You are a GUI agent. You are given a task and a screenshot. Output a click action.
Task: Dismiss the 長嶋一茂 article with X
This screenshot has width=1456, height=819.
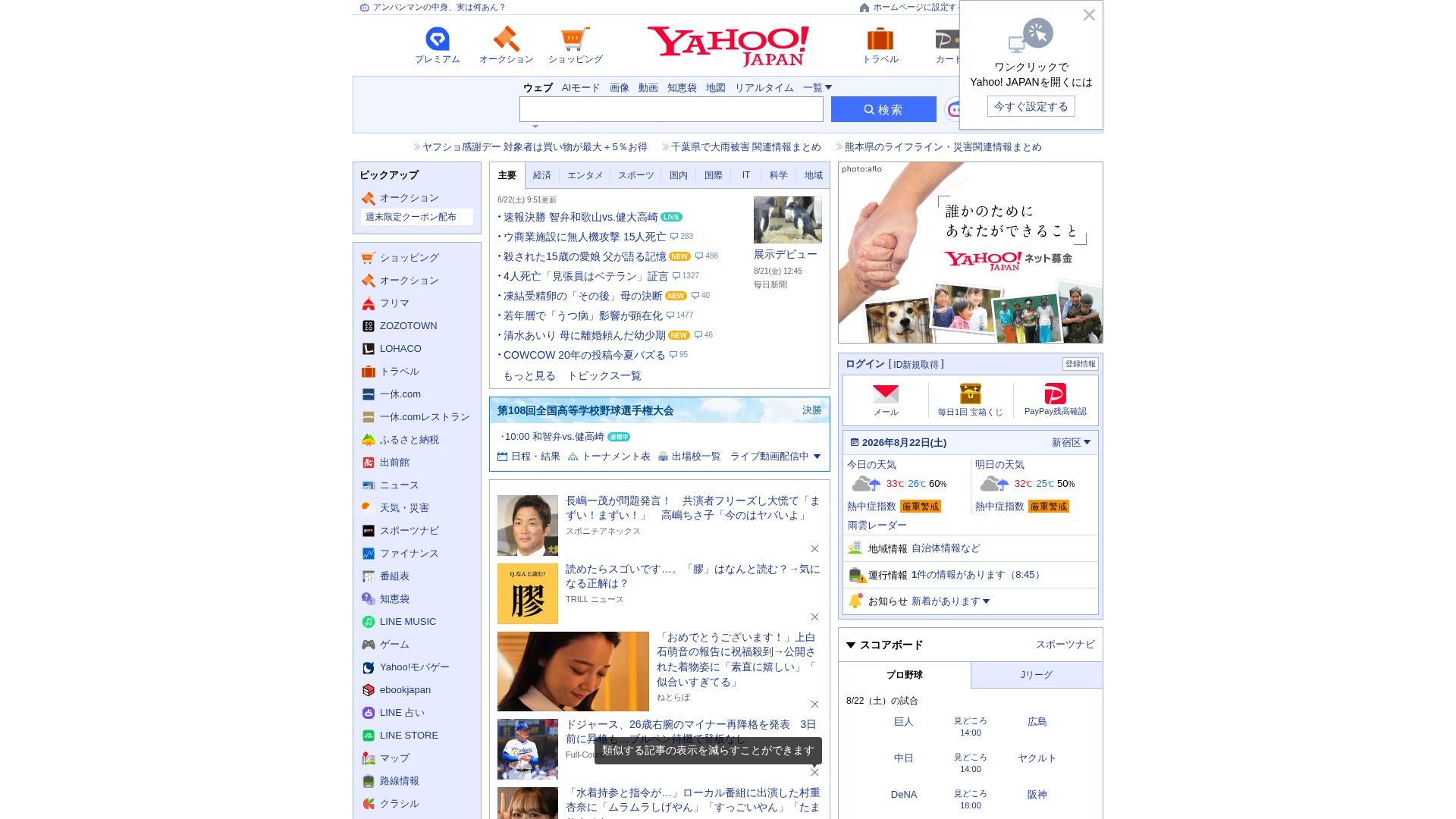pyautogui.click(x=814, y=548)
